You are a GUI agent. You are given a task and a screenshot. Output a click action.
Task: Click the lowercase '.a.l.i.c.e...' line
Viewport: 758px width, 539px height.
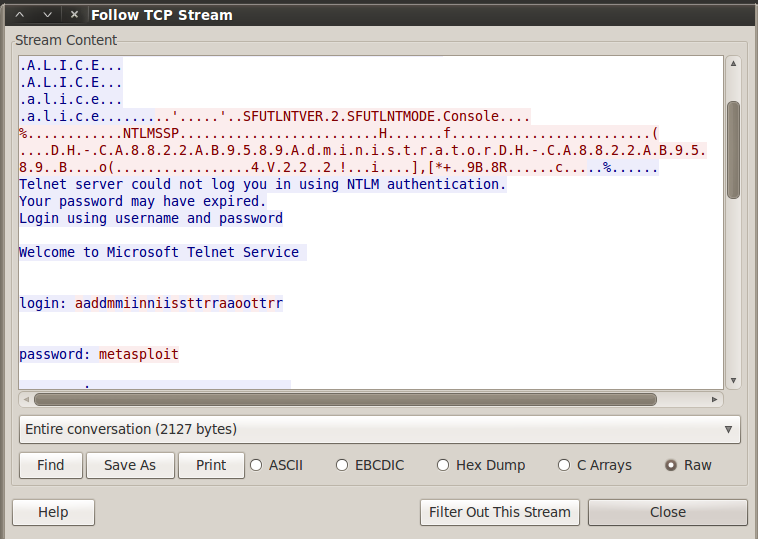point(71,99)
